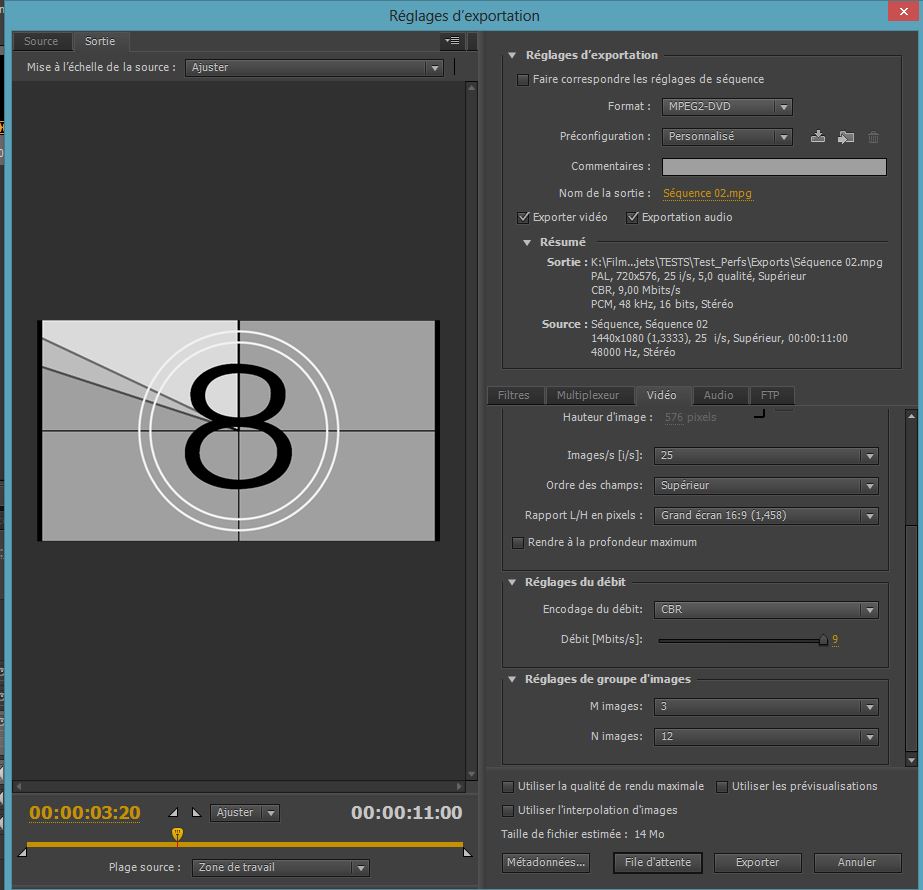Screen dimensions: 923x890
Task: Open the Encodage du débit dropdown
Action: tap(767, 610)
